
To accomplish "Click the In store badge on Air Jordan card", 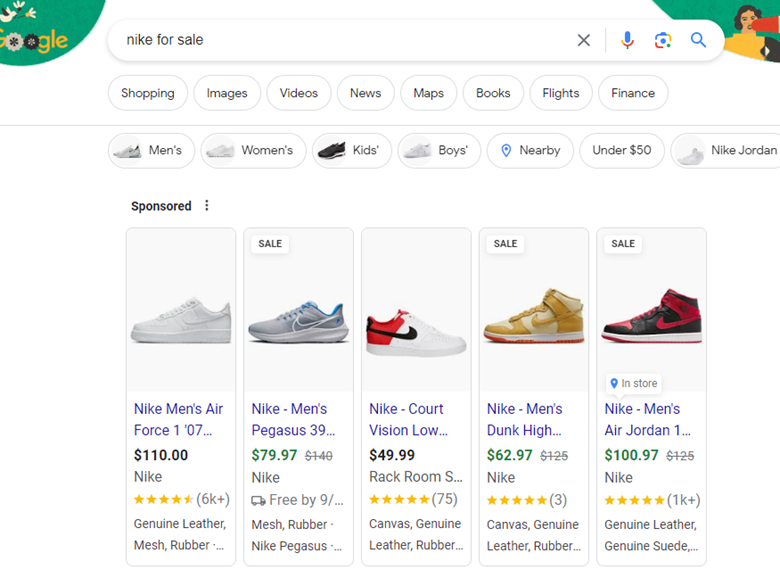I will tap(634, 384).
